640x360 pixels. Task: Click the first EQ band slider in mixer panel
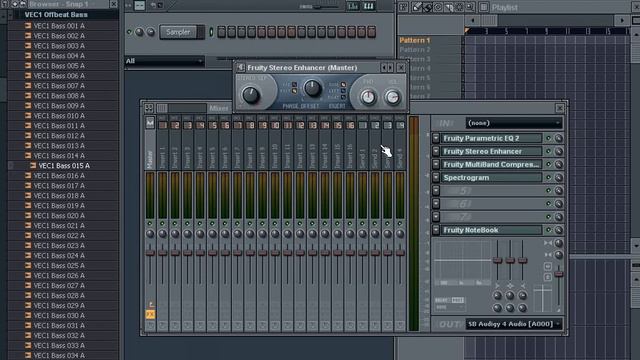[497, 260]
